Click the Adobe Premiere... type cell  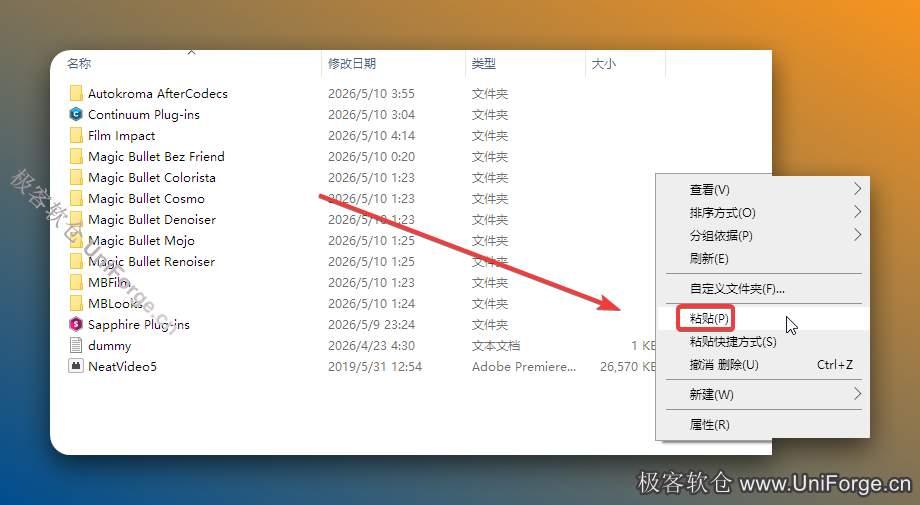(x=524, y=367)
